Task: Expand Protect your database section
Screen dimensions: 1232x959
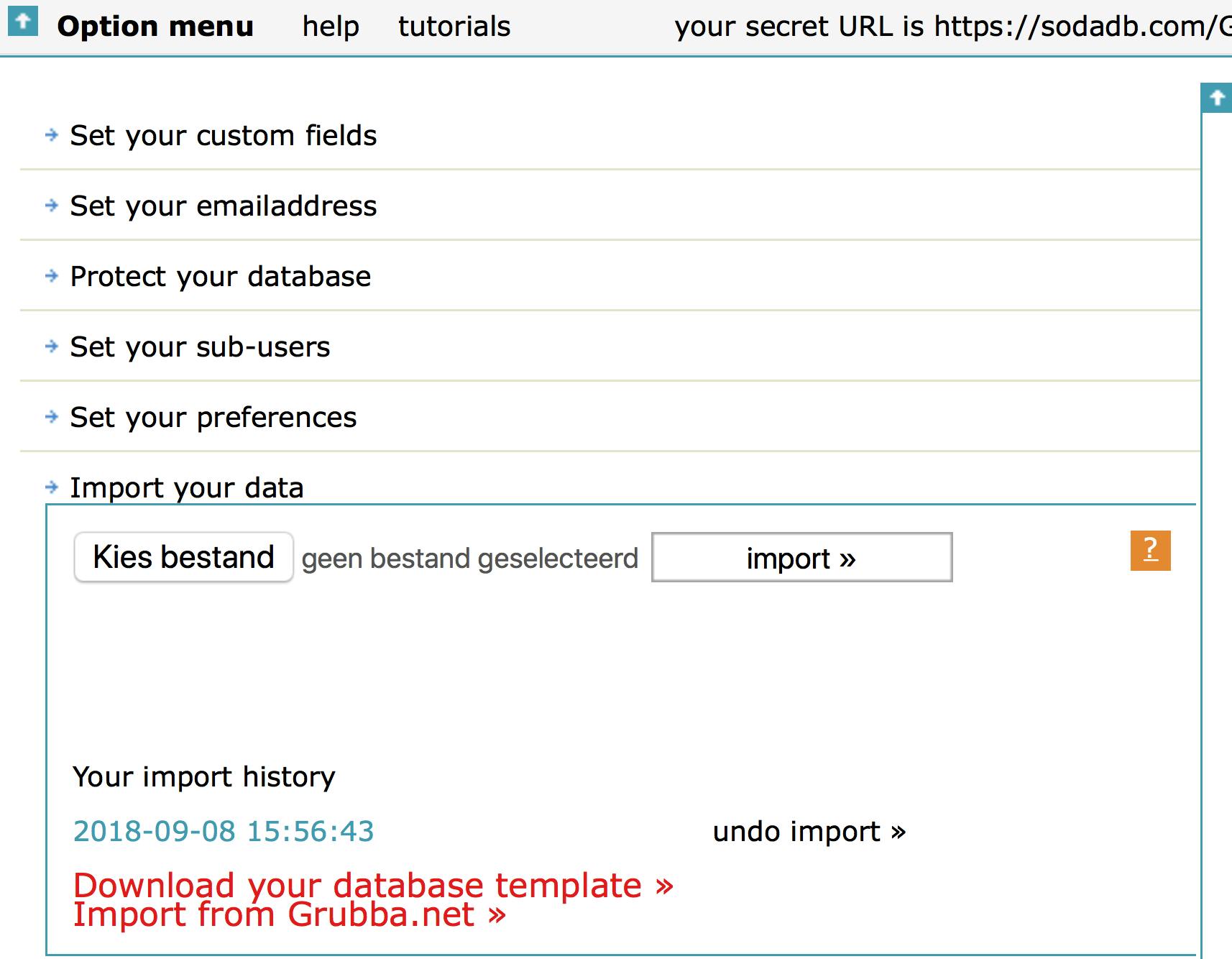Action: 220,277
